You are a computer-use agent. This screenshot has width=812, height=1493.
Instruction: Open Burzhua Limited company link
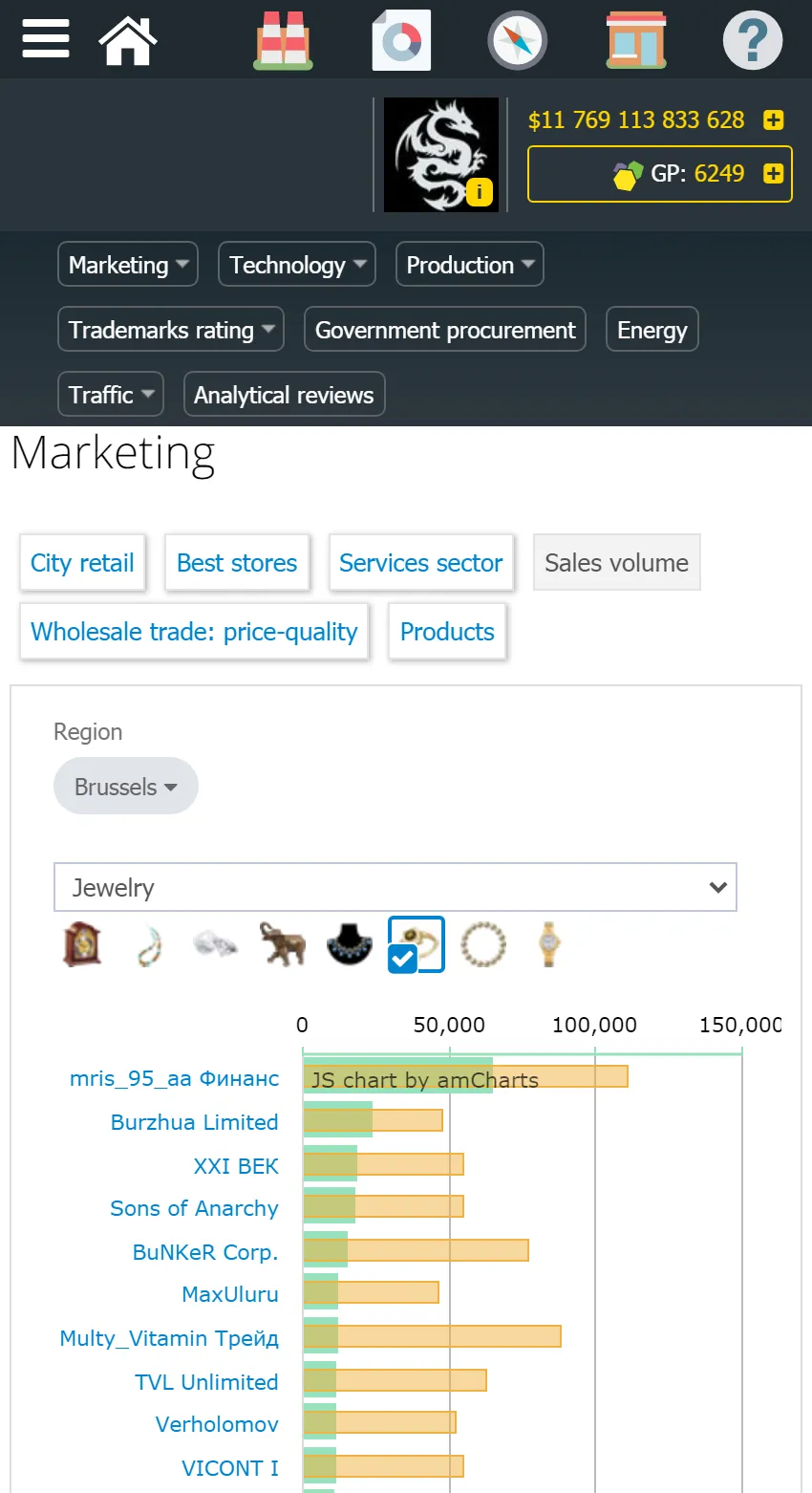pos(195,1122)
